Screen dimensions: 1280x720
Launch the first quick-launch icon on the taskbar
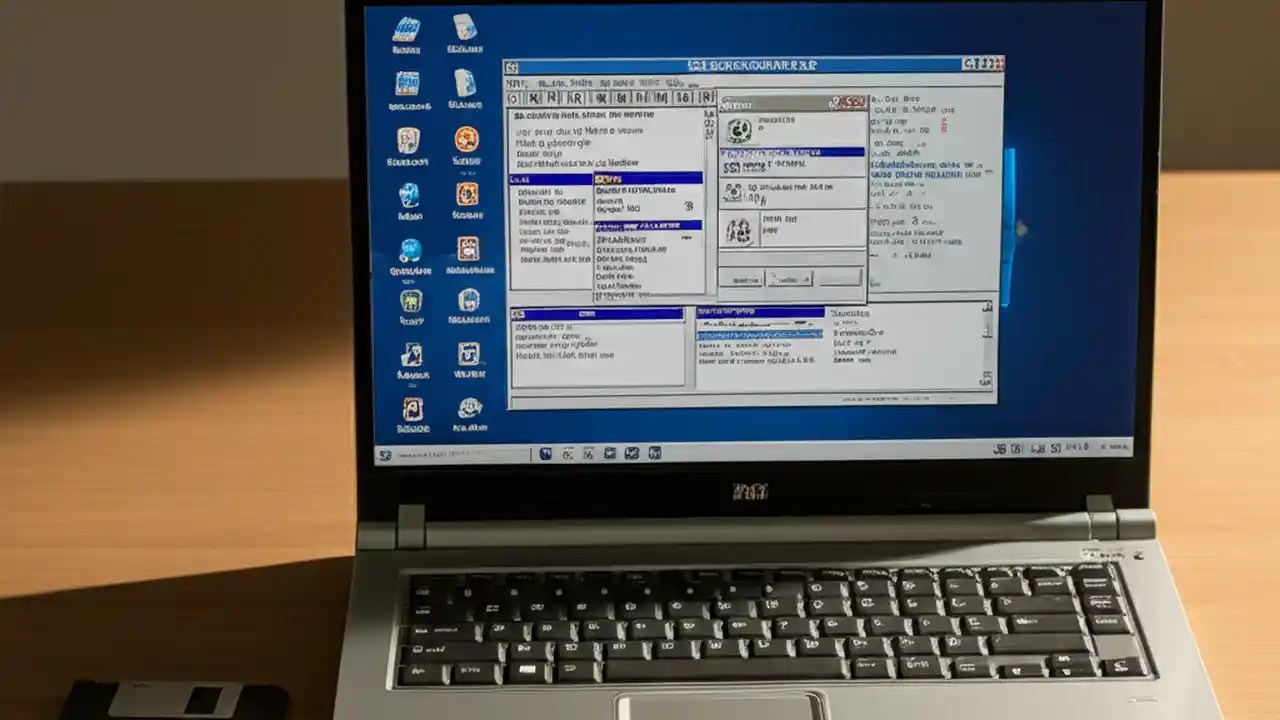point(546,454)
